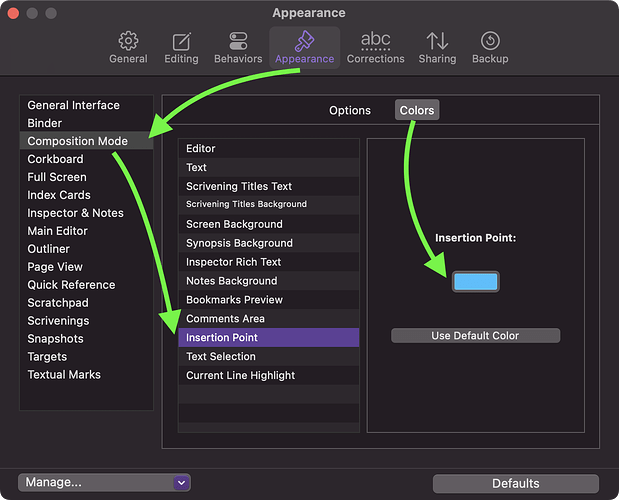
Task: Select Targets in the sidebar
Action: coord(86,356)
